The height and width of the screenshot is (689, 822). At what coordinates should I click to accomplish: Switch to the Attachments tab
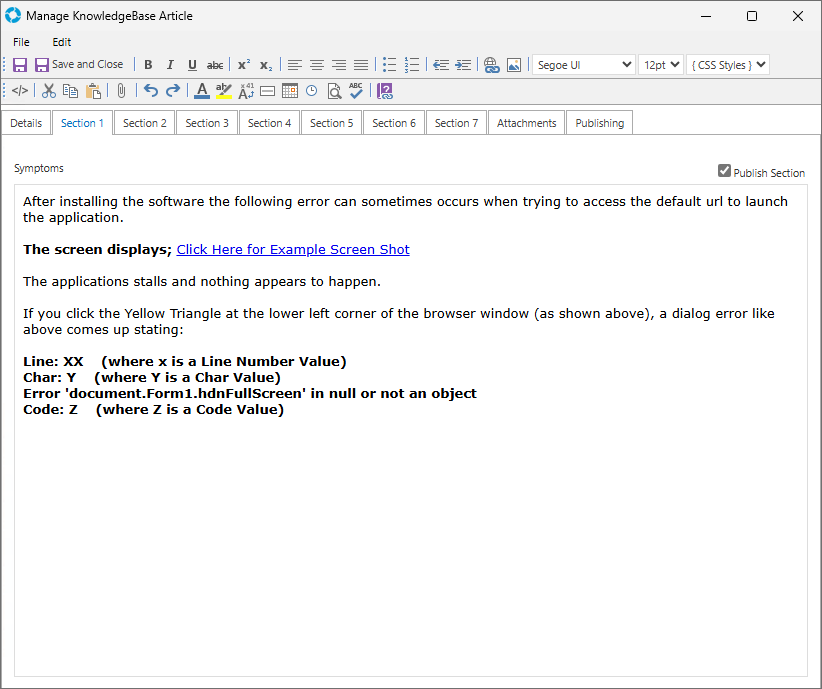point(526,123)
